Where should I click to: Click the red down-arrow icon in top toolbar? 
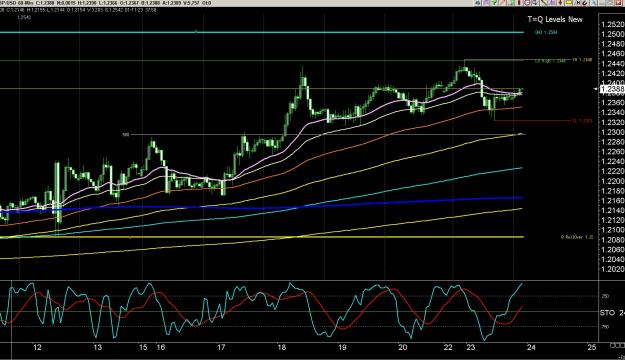click(x=560, y=2)
